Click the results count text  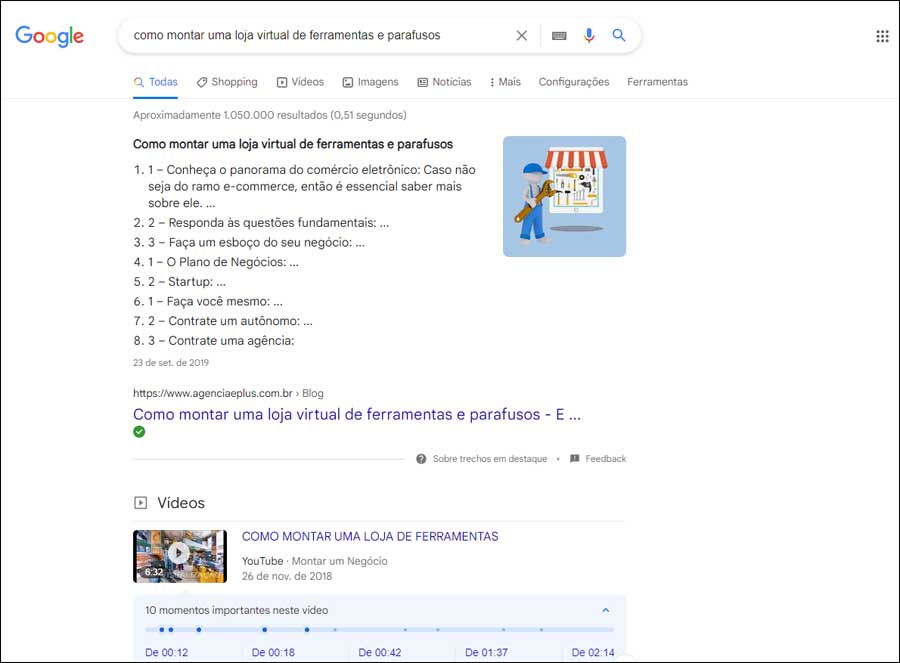[270, 115]
